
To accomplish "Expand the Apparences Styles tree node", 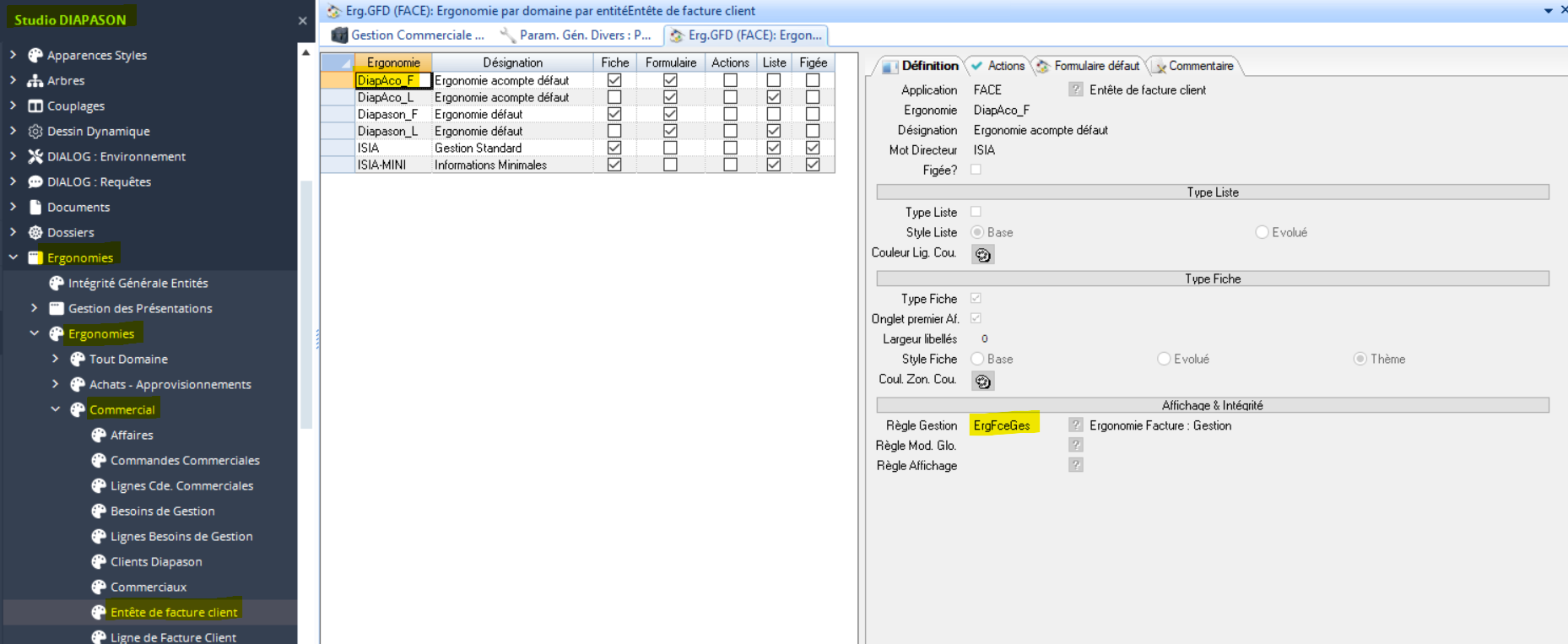I will pos(13,55).
